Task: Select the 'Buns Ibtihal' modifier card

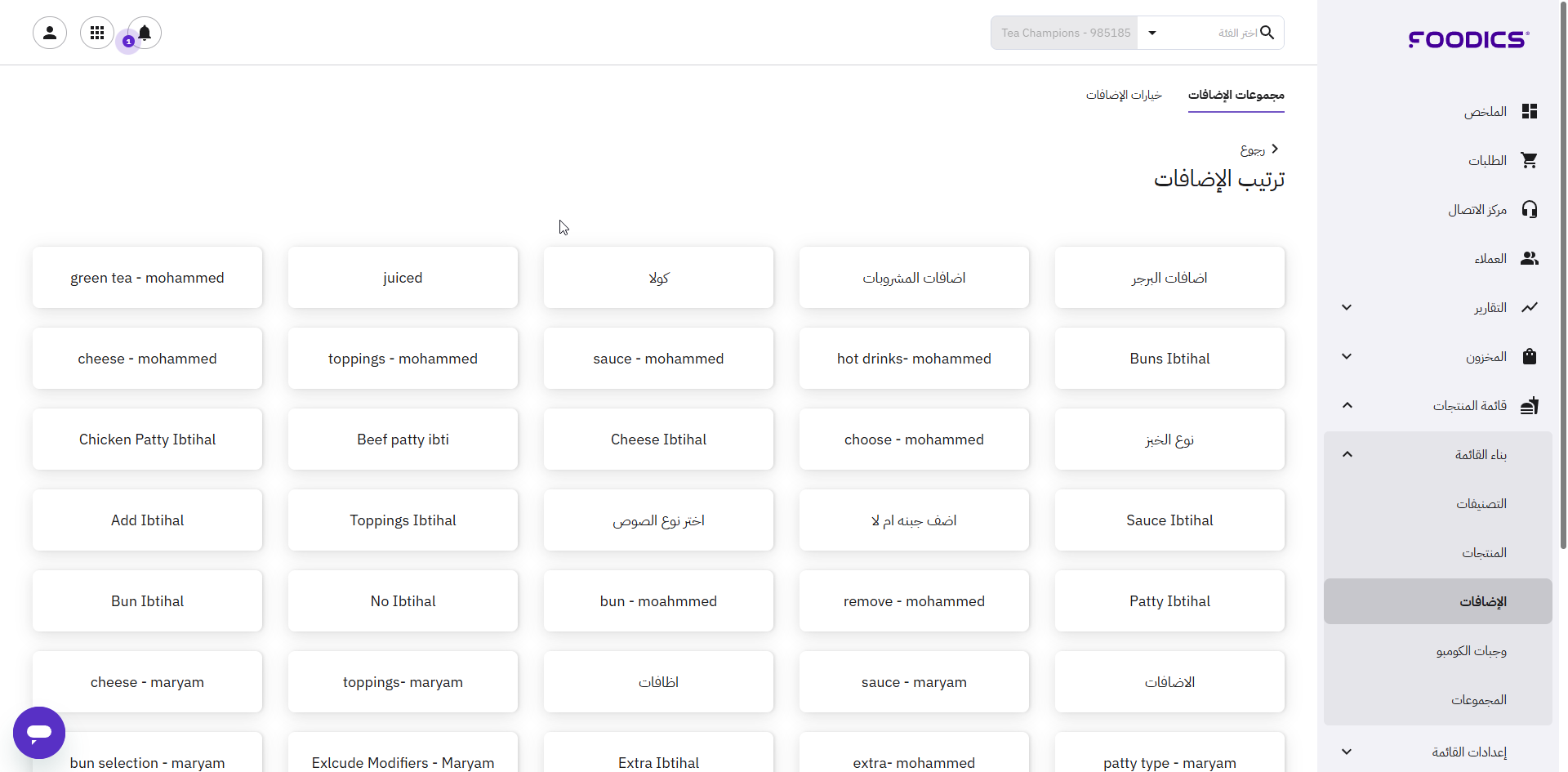Action: coord(1169,359)
